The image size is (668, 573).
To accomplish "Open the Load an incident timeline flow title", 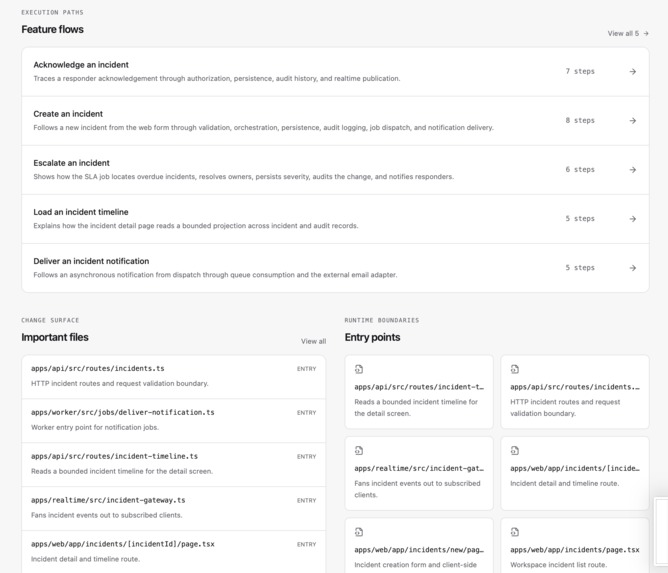I will (x=81, y=212).
